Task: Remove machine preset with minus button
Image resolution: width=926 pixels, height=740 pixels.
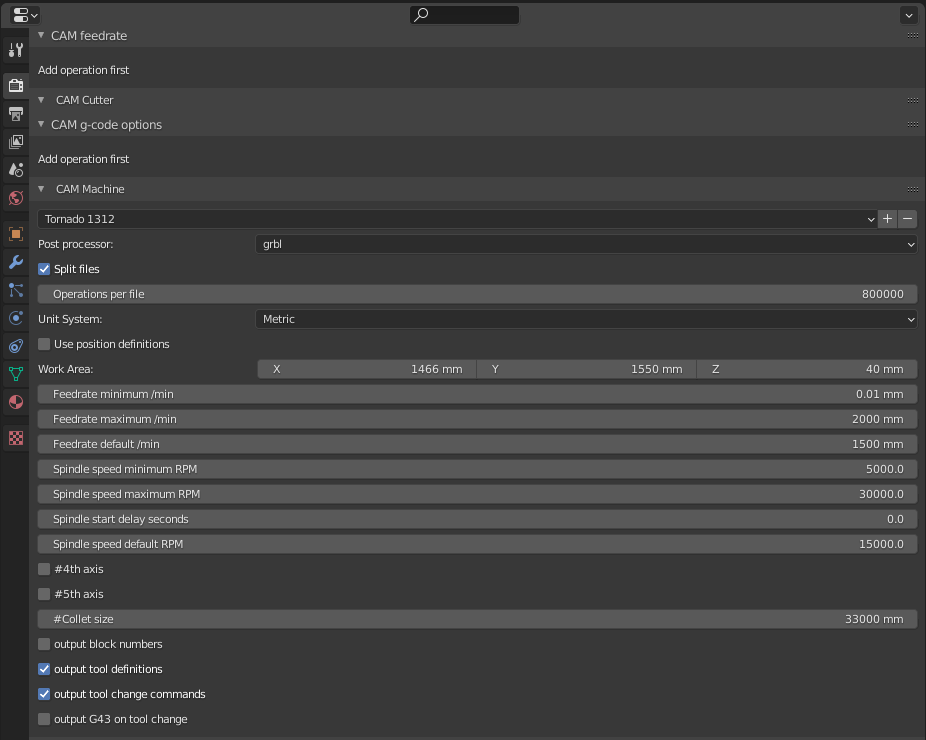Action: click(x=907, y=219)
